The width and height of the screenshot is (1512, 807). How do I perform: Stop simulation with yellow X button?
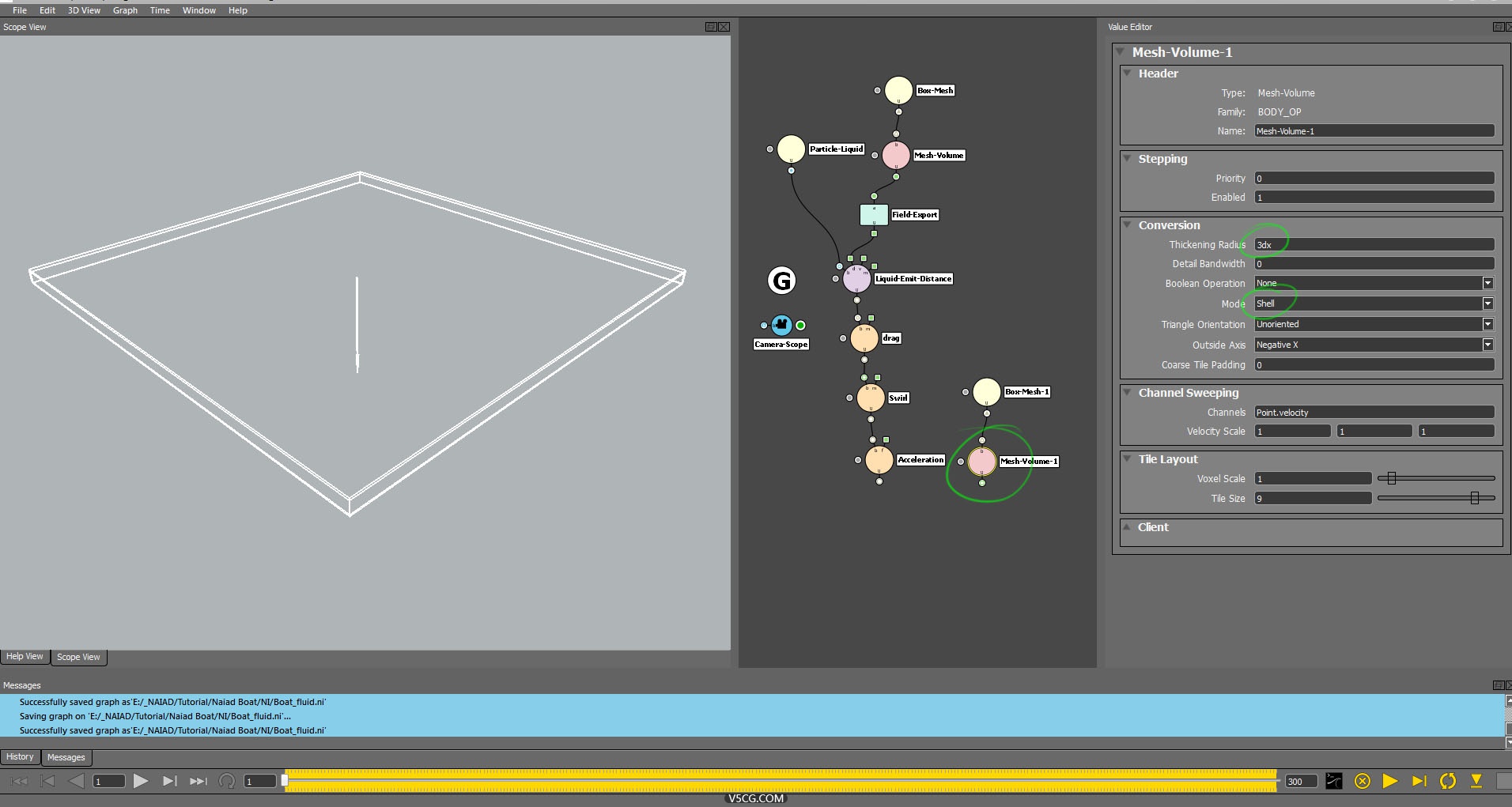tap(1362, 781)
